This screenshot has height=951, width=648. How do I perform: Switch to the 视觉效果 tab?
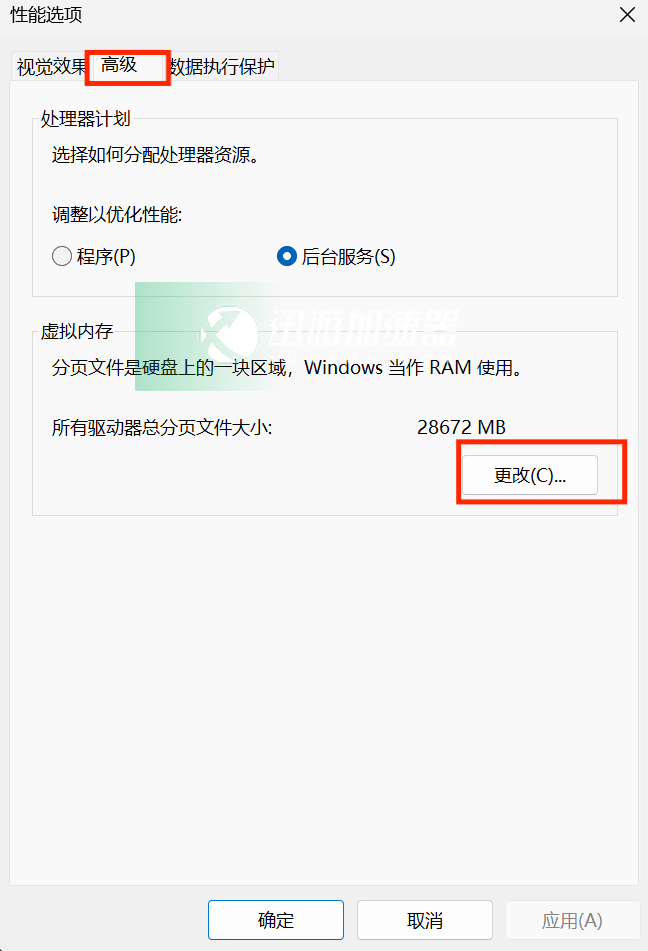tap(51, 66)
